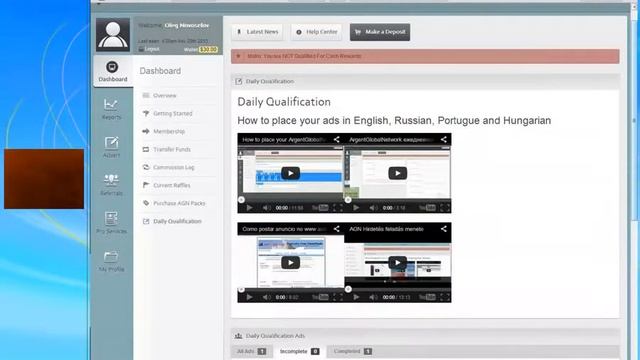640x360 pixels.
Task: Mute the 'Como postar anuncio' video
Action: (266, 297)
